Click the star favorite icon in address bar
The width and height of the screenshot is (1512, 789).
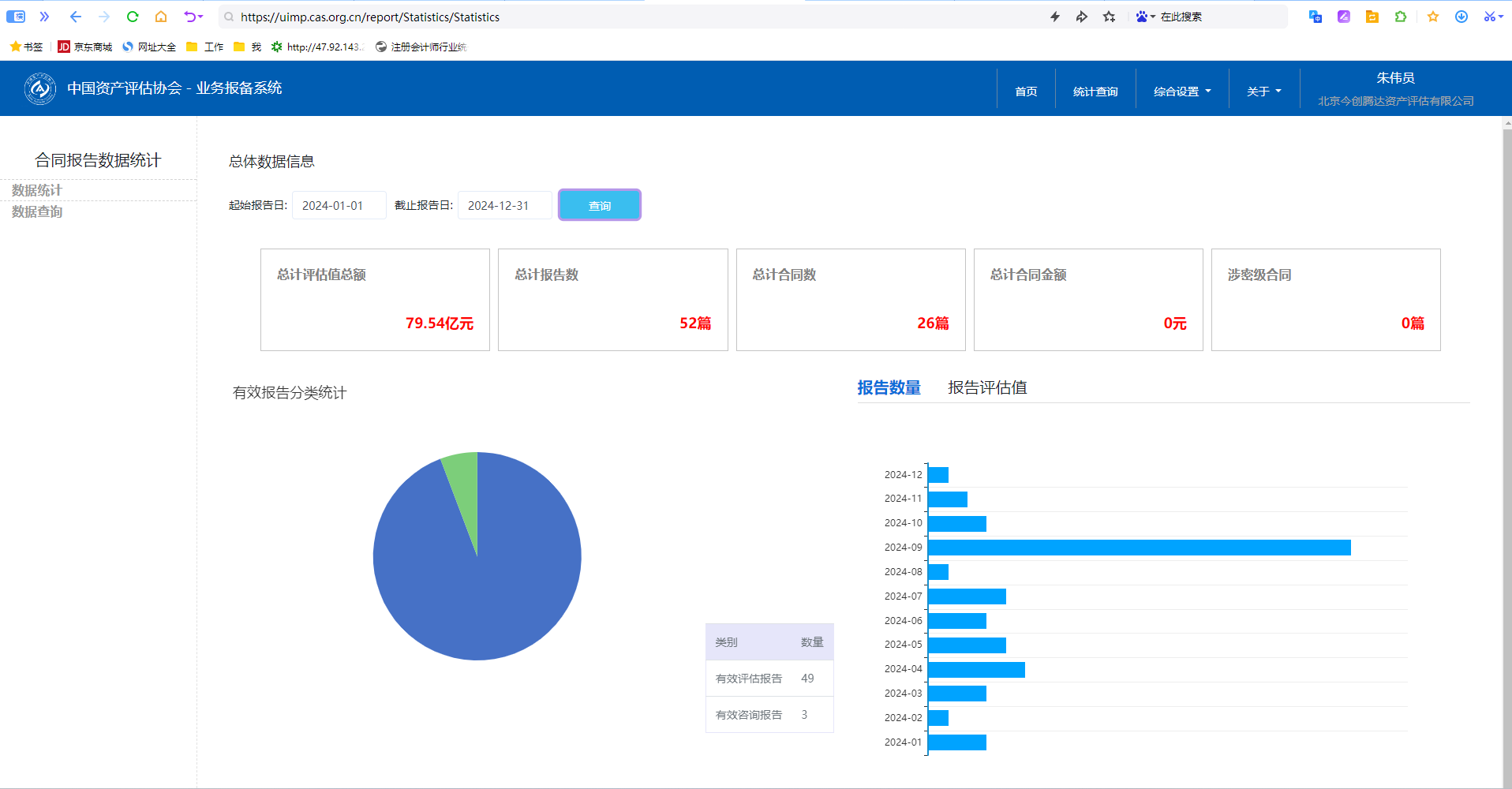point(1110,17)
